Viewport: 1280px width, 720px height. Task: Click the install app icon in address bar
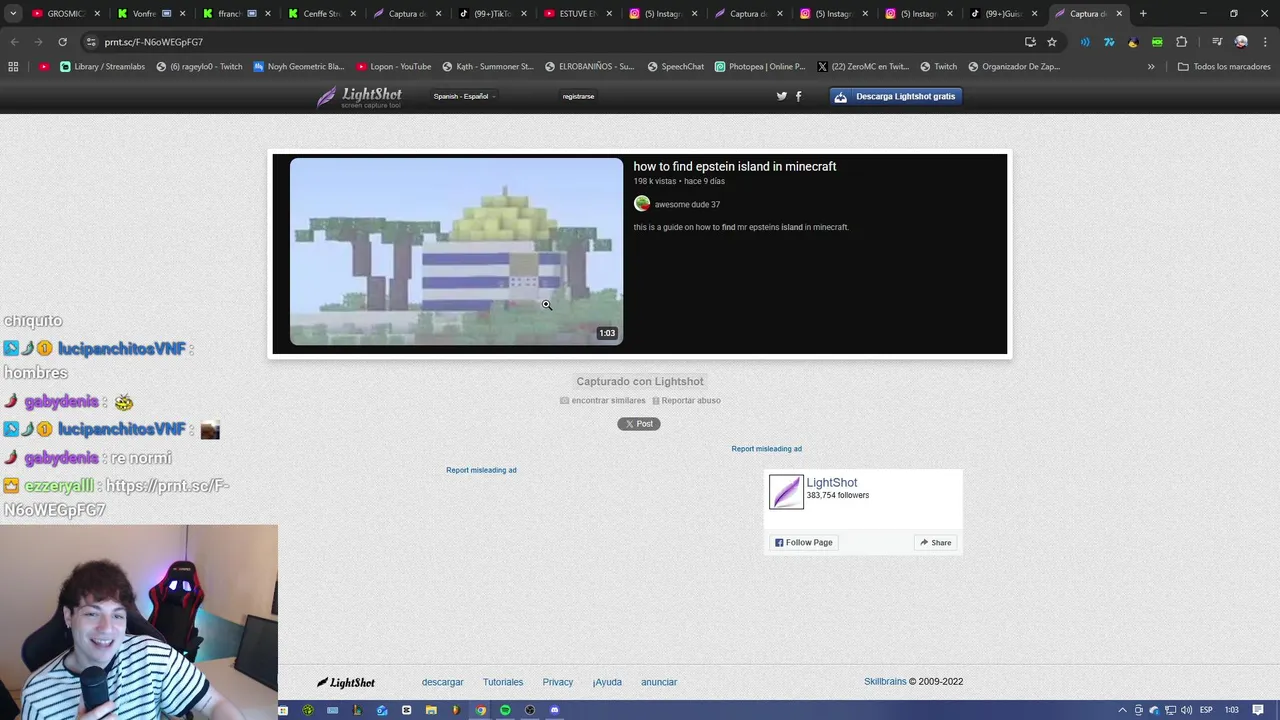click(x=1030, y=42)
